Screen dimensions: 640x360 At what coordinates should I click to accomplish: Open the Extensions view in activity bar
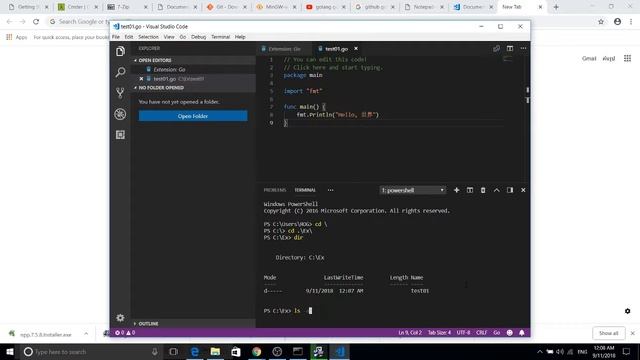(x=120, y=135)
